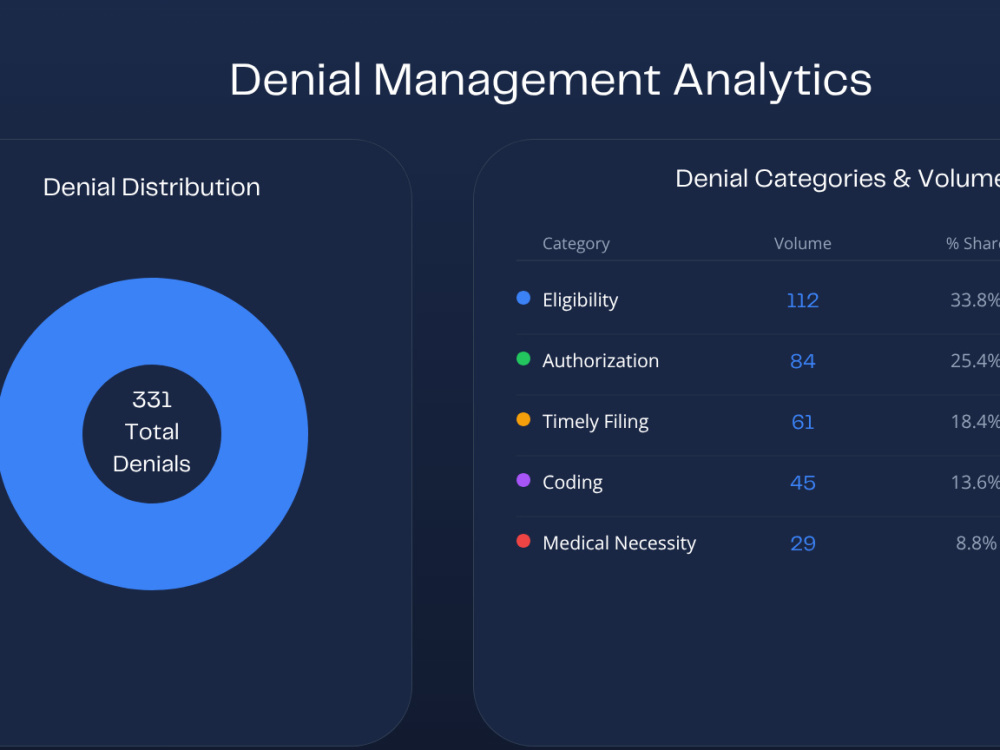The height and width of the screenshot is (750, 1000).
Task: Click the Eligibility volume value 112
Action: (802, 300)
